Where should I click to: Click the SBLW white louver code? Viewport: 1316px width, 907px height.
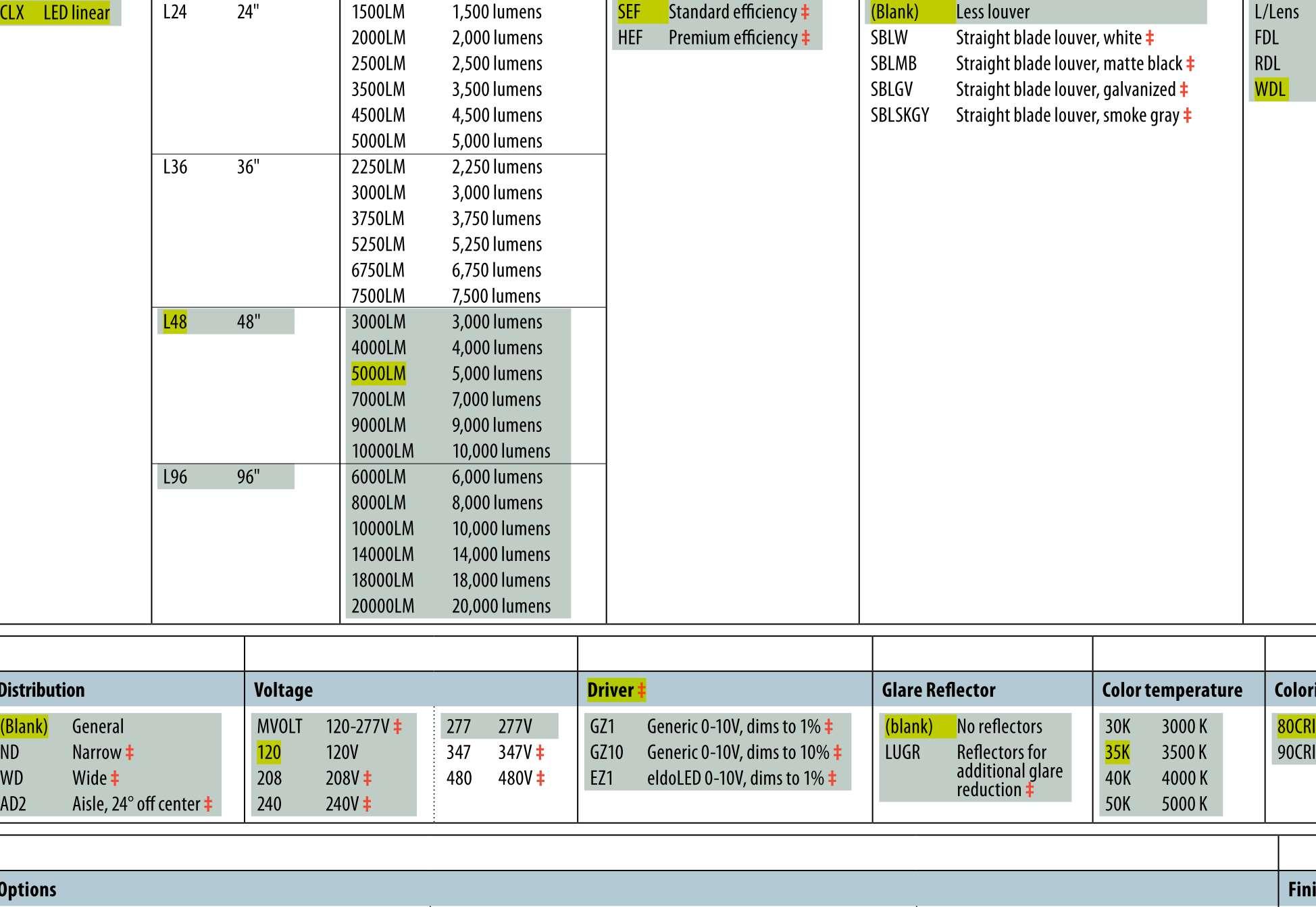coord(889,38)
